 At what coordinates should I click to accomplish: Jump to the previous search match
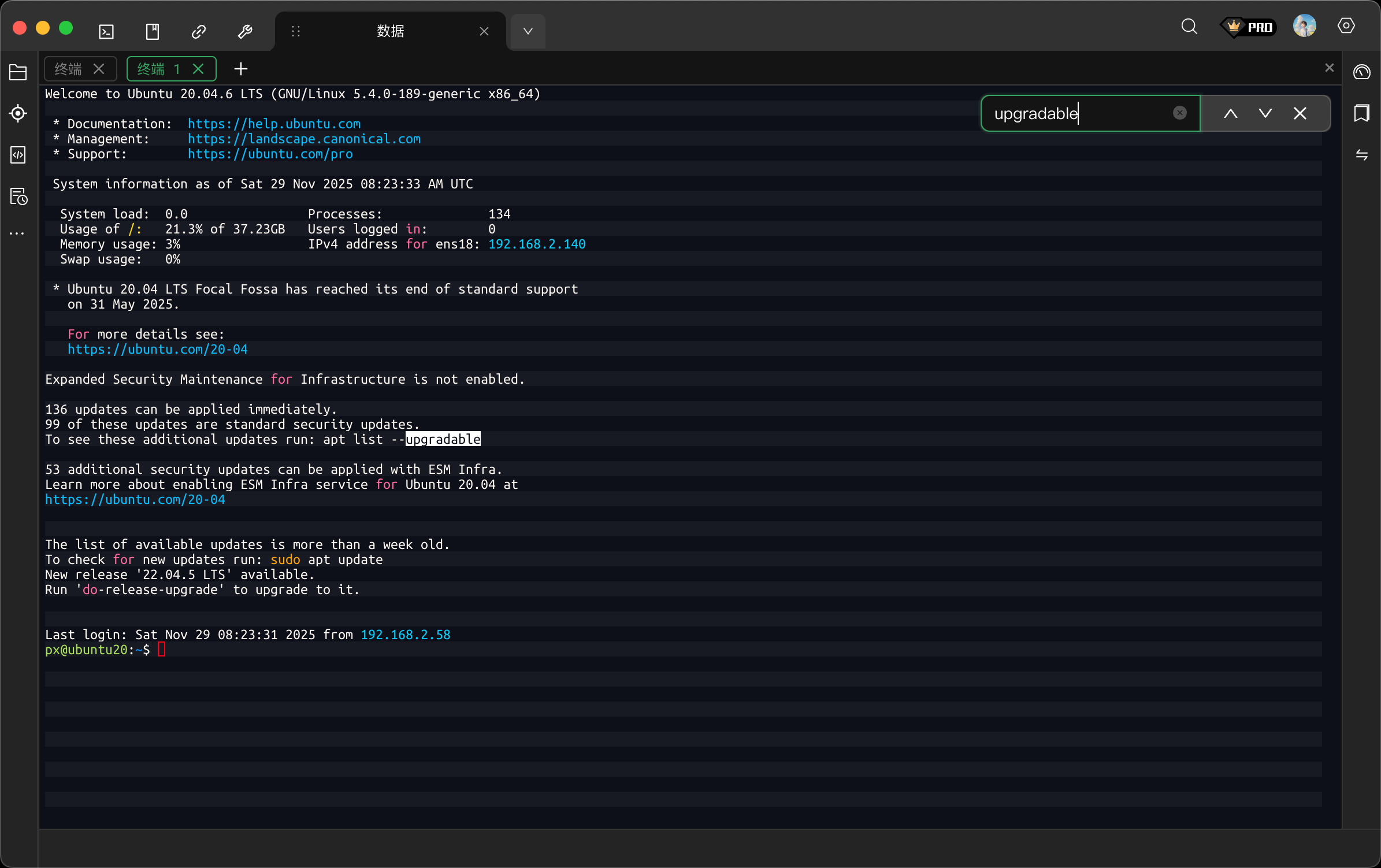(1231, 113)
